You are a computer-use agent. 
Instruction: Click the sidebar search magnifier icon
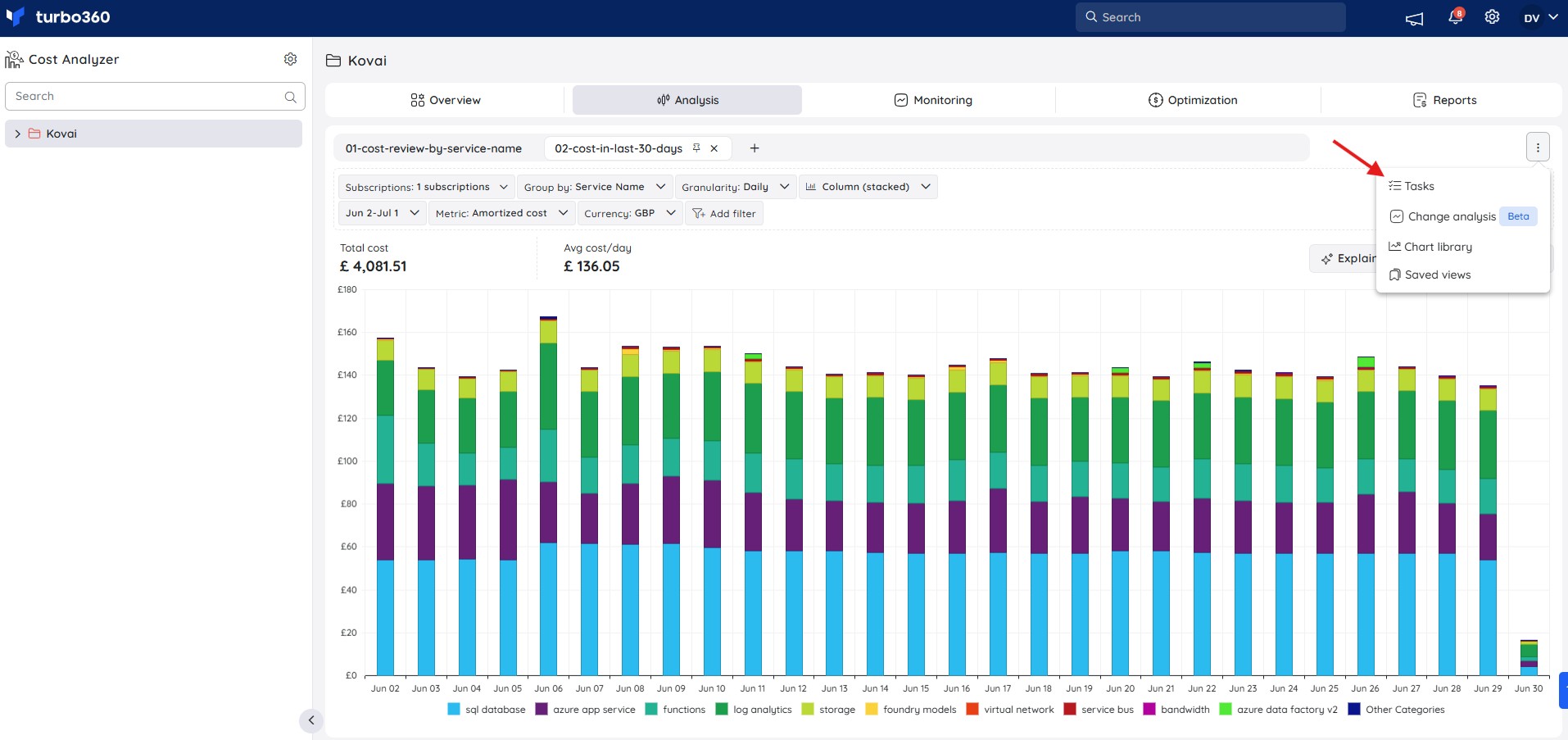[x=290, y=97]
